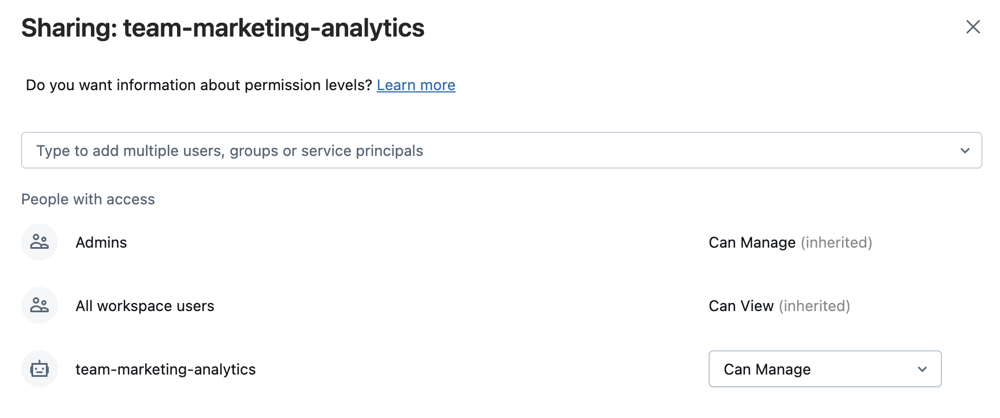Click "(inherited)" label beside Admins' Can Manage

(x=837, y=242)
